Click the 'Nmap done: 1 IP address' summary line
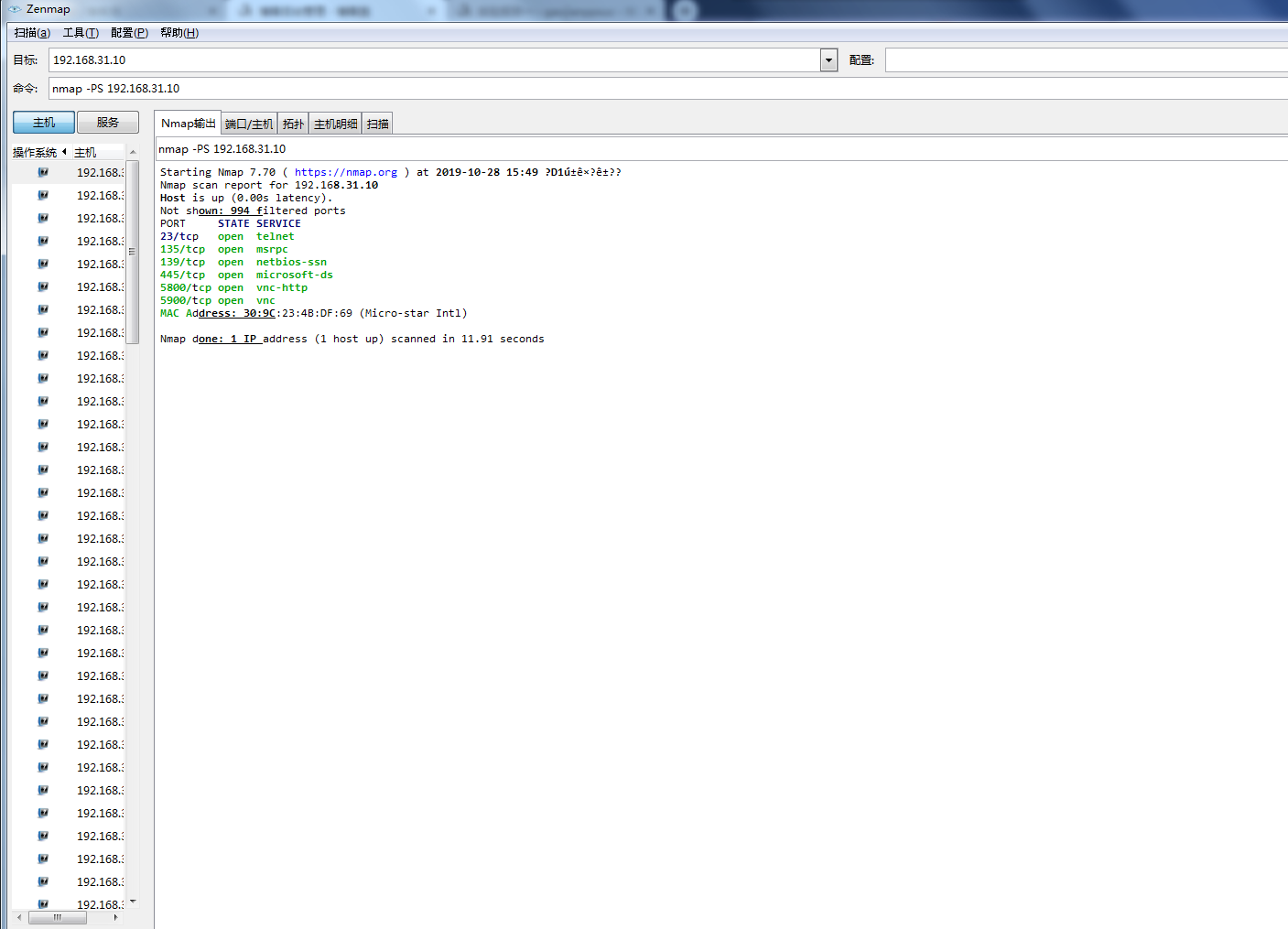This screenshot has height=929, width=1288. (x=352, y=339)
